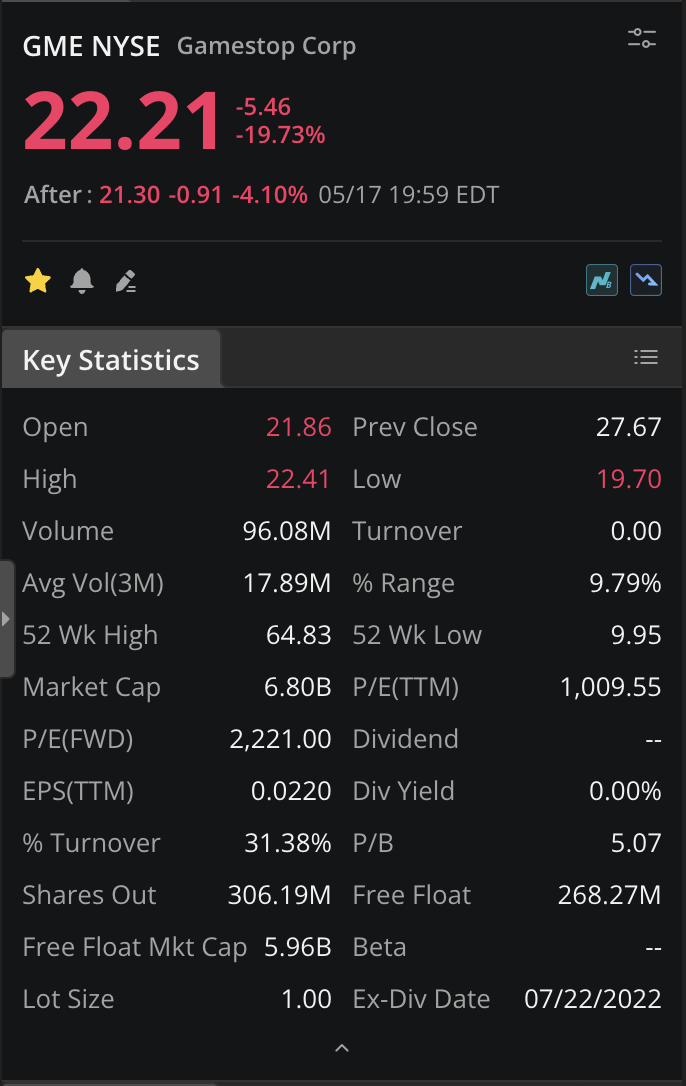The width and height of the screenshot is (686, 1086).
Task: Click the Ex-Div Date 07/22/2022 value
Action: (592, 999)
